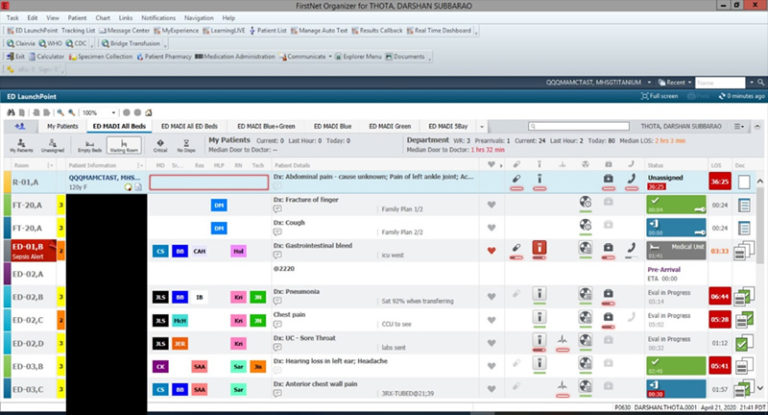Enter Full screen mode
The width and height of the screenshot is (768, 415).
coord(663,96)
